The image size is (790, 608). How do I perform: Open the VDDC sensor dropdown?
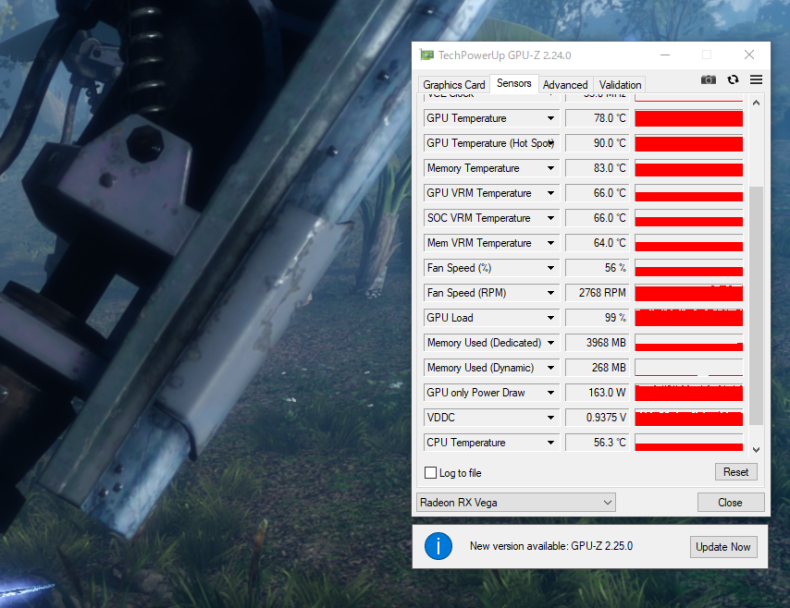pyautogui.click(x=551, y=418)
